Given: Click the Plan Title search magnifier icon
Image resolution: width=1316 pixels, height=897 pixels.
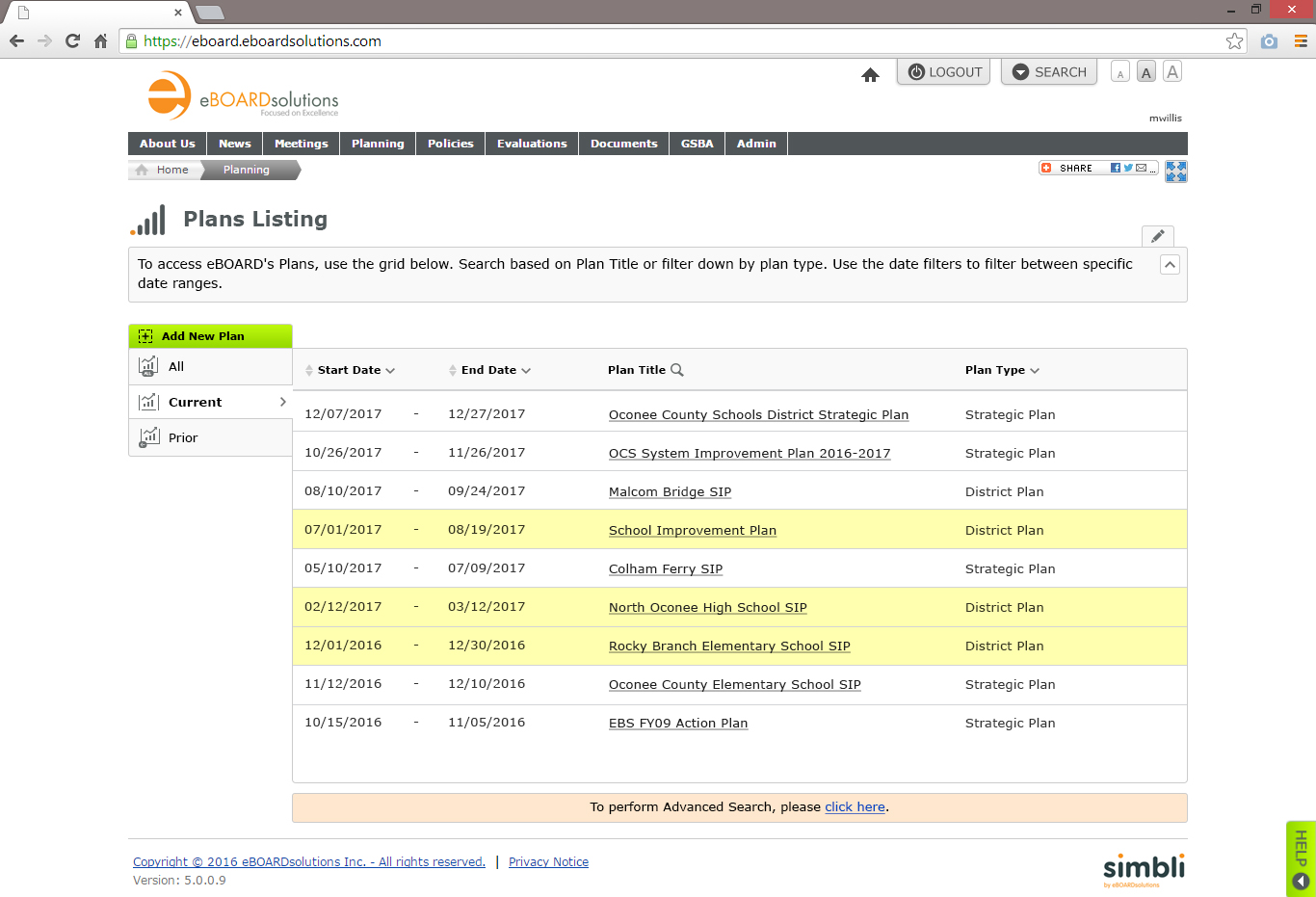Looking at the screenshot, I should (x=675, y=369).
